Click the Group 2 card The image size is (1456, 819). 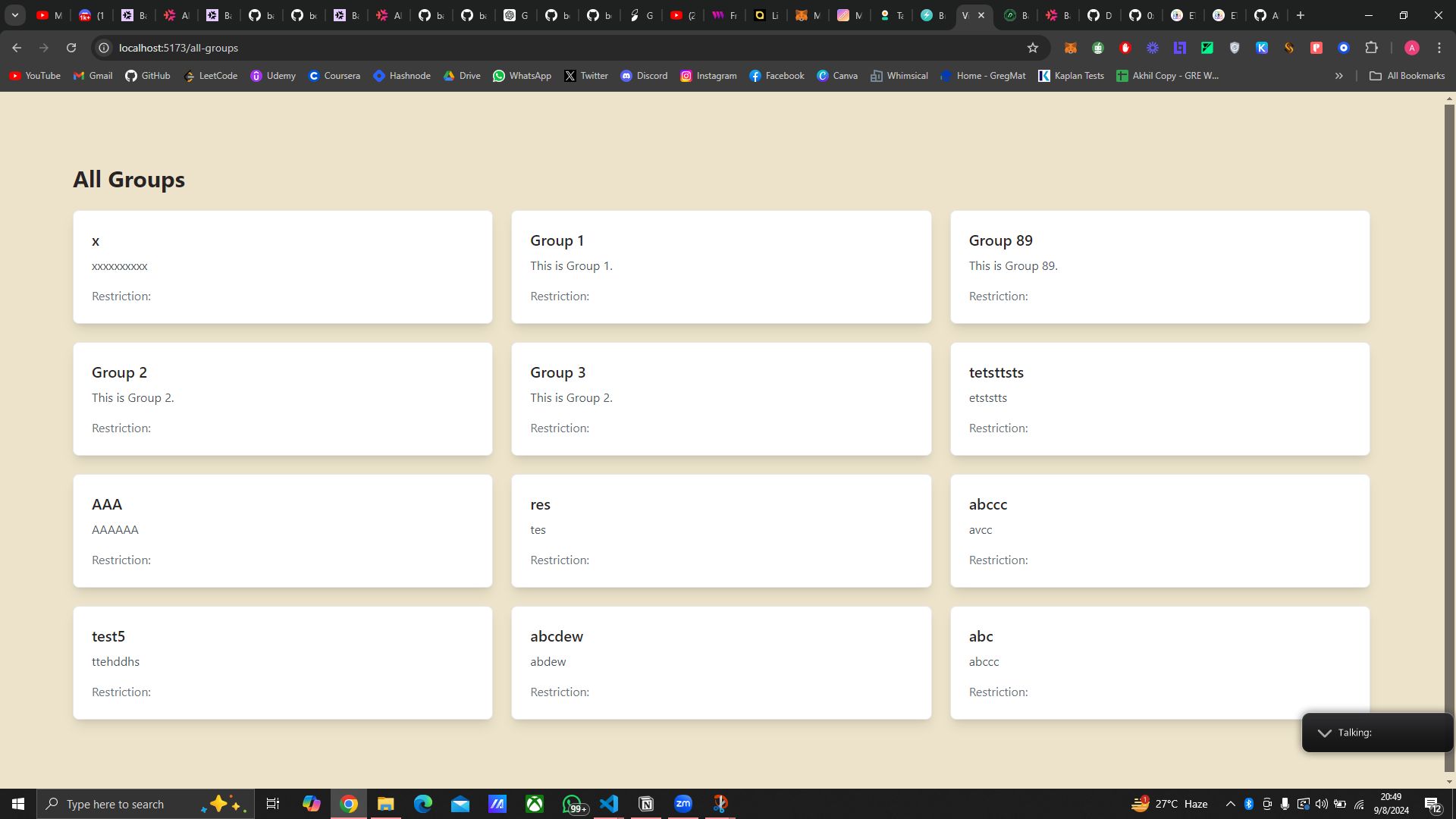(283, 398)
